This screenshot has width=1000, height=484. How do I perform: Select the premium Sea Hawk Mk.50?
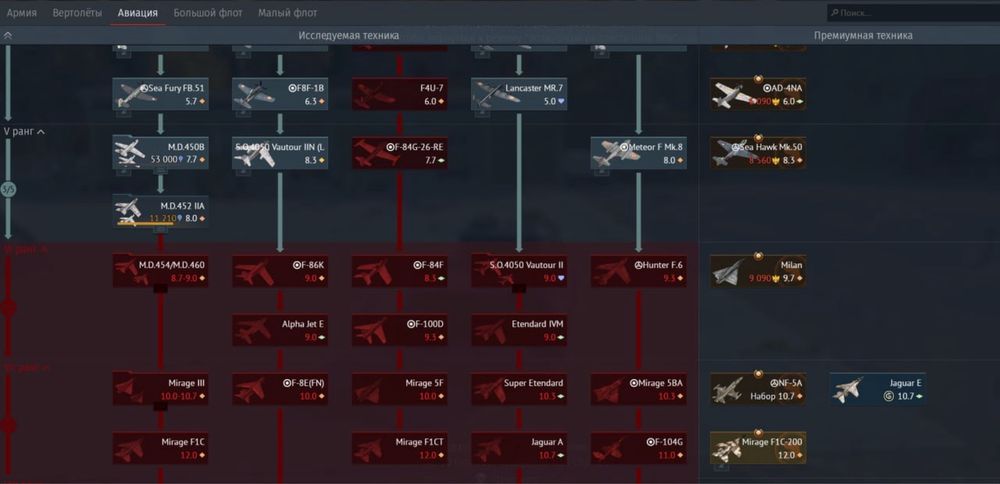point(758,153)
